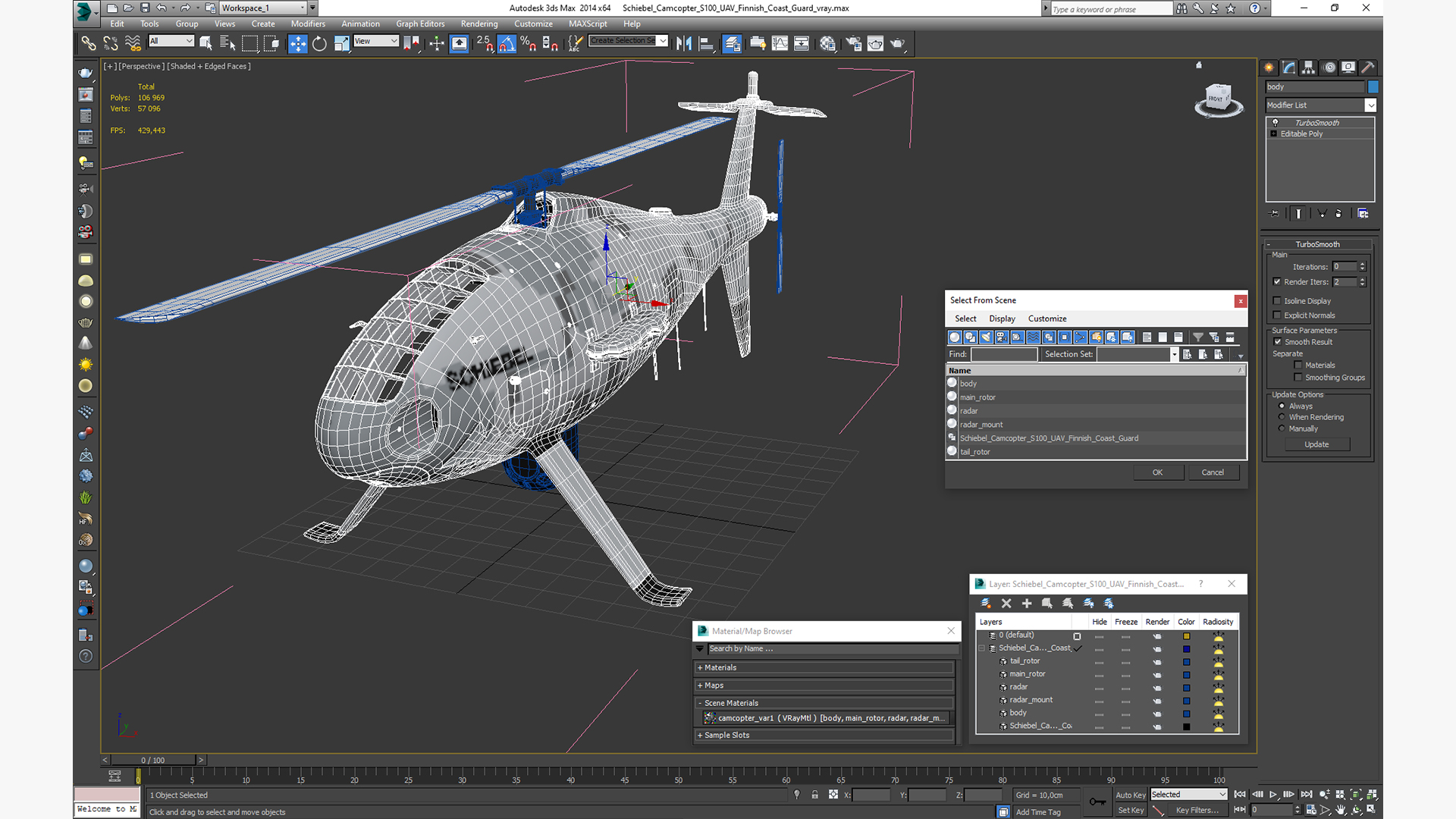Viewport: 1456px width, 819px height.
Task: Click the body object color swatch
Action: pyautogui.click(x=1373, y=87)
